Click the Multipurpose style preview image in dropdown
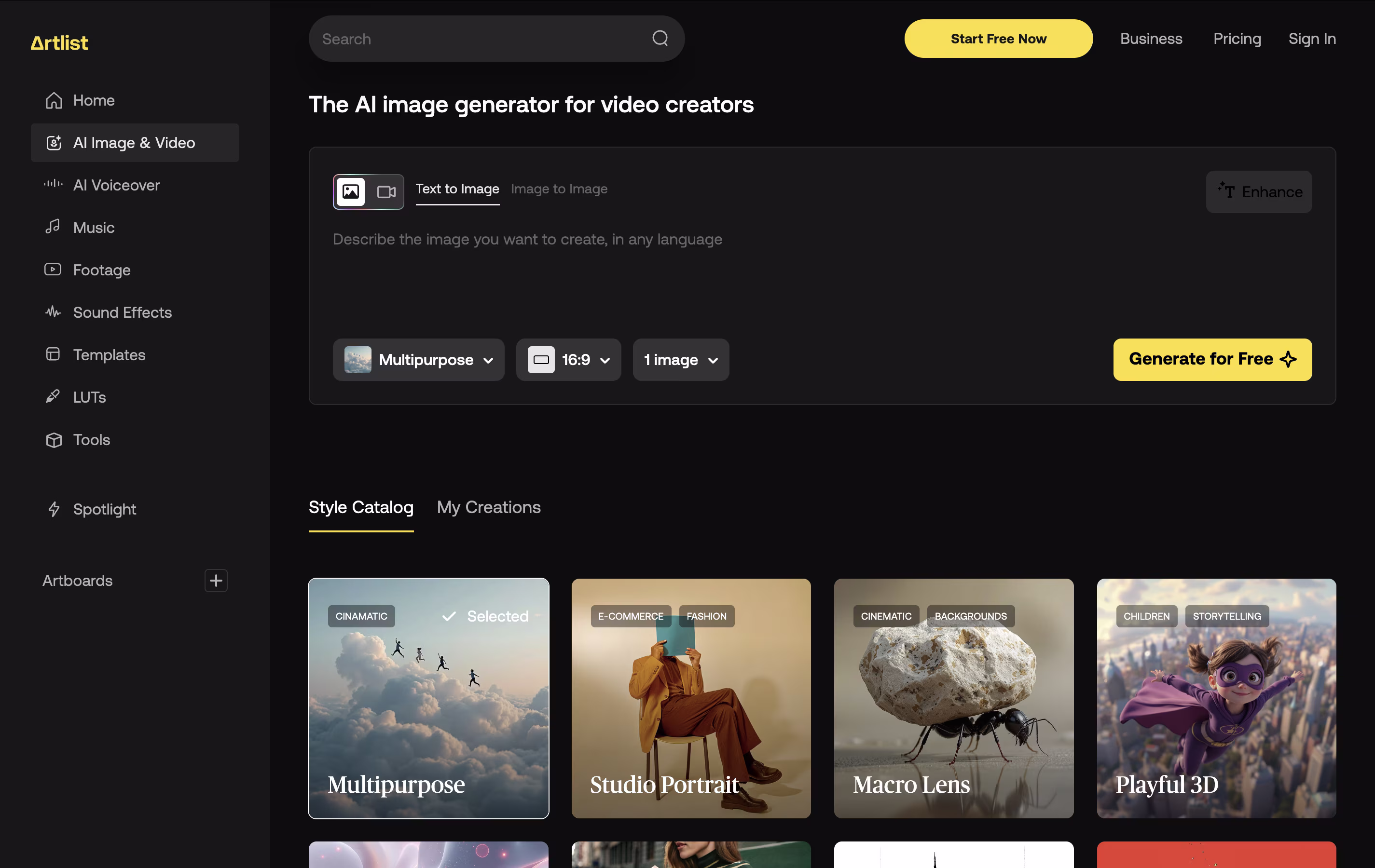Screen dimensions: 1375x868 tap(358, 360)
